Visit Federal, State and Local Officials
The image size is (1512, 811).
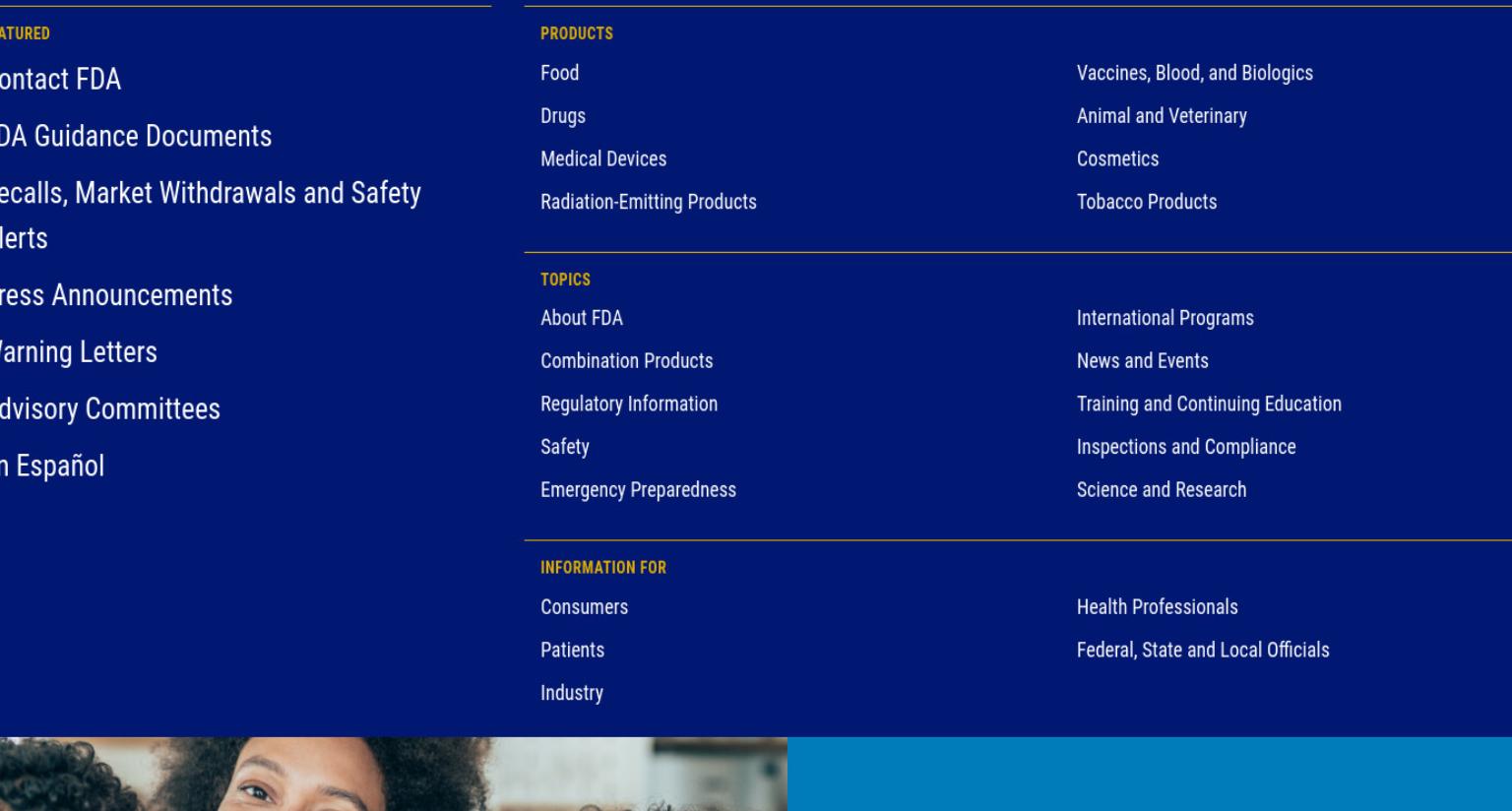(x=1203, y=650)
